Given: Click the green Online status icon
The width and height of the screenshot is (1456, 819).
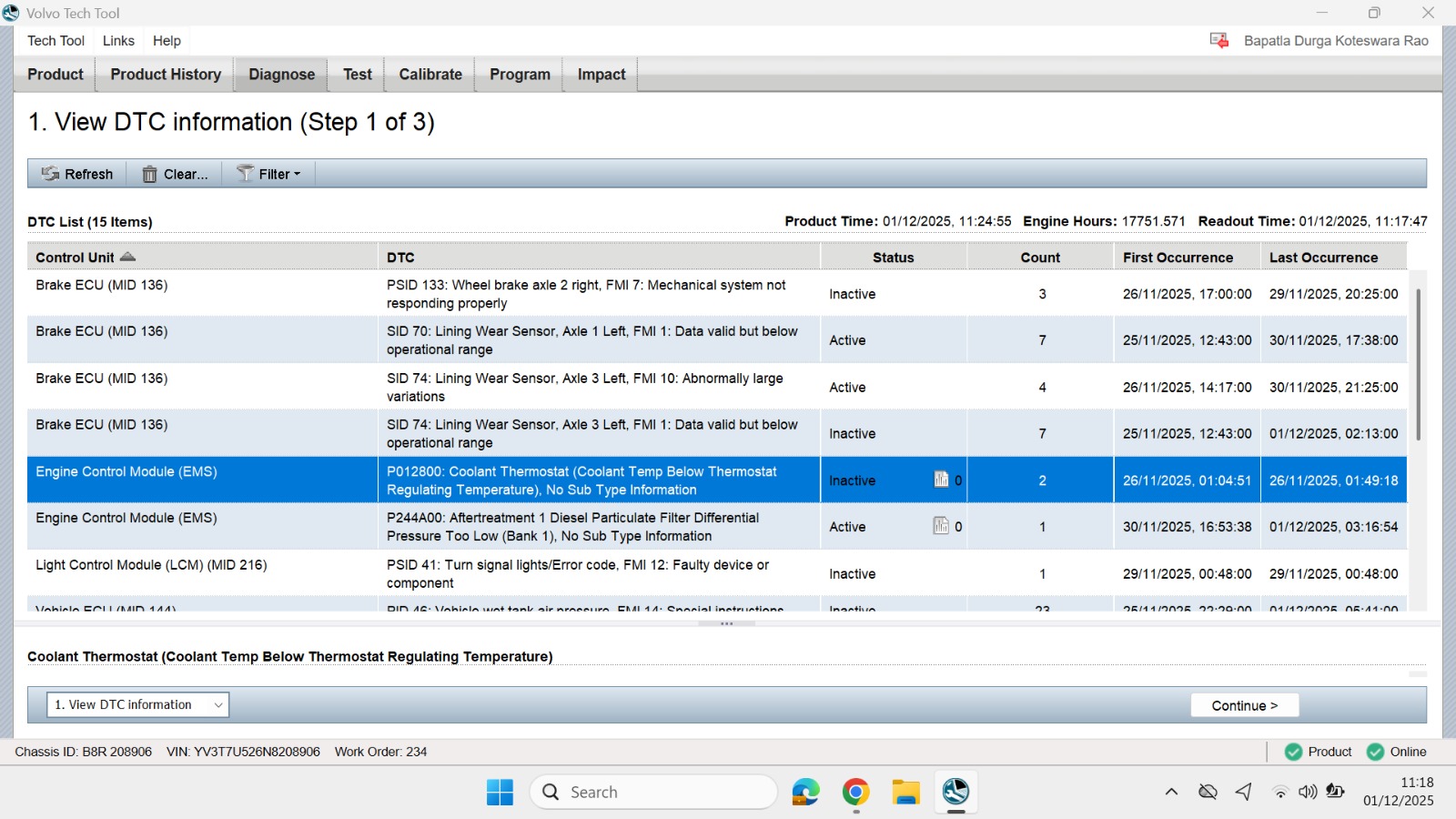Looking at the screenshot, I should pyautogui.click(x=1375, y=752).
